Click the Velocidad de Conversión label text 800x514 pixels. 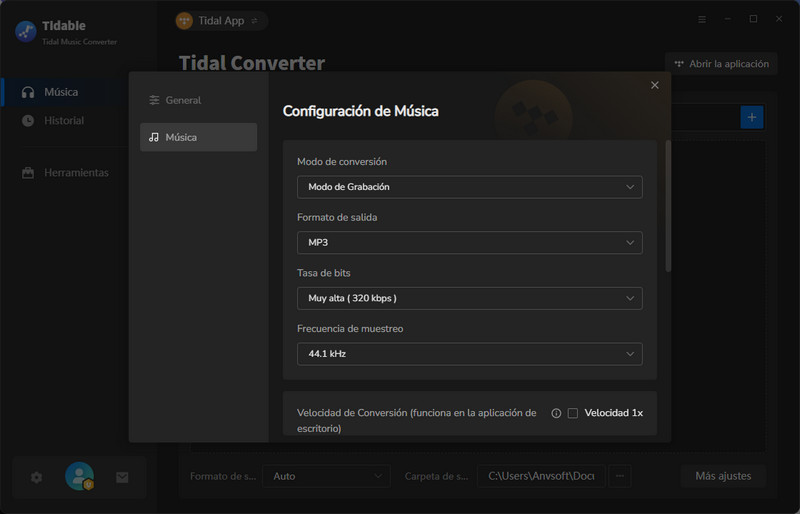[x=416, y=421]
